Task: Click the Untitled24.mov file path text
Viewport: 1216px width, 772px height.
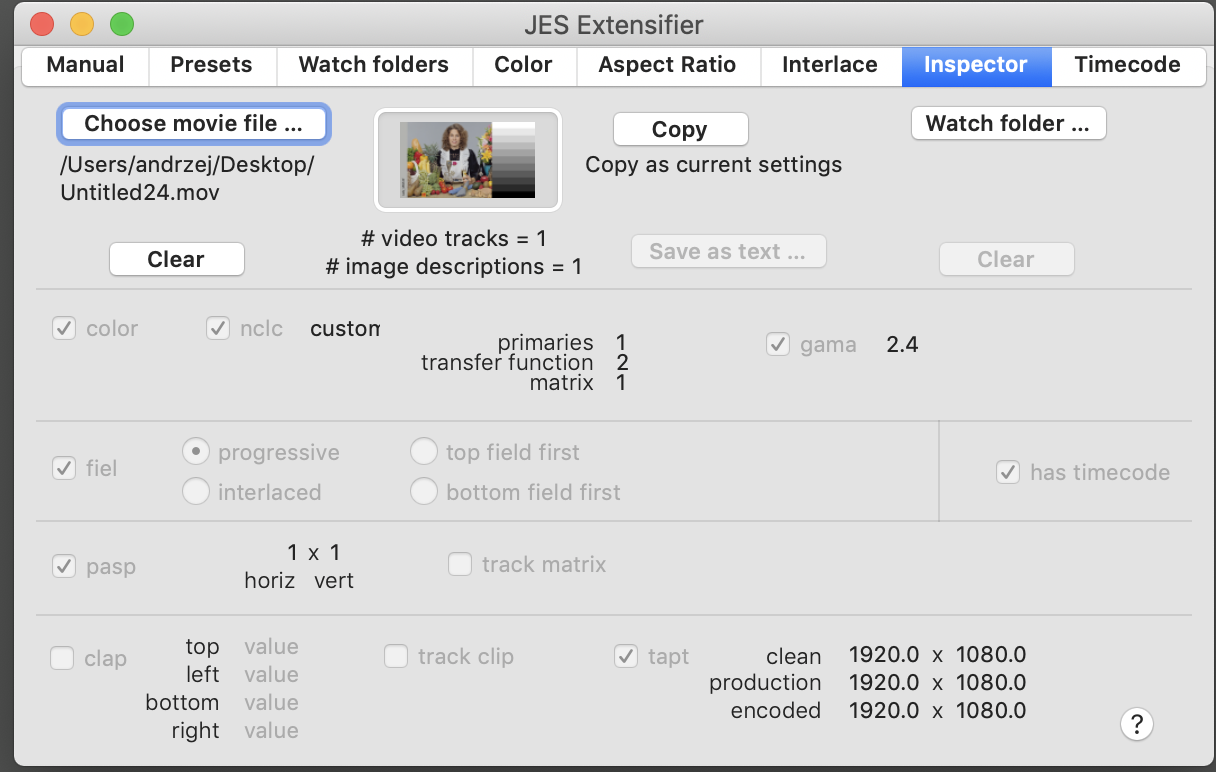Action: tap(188, 178)
